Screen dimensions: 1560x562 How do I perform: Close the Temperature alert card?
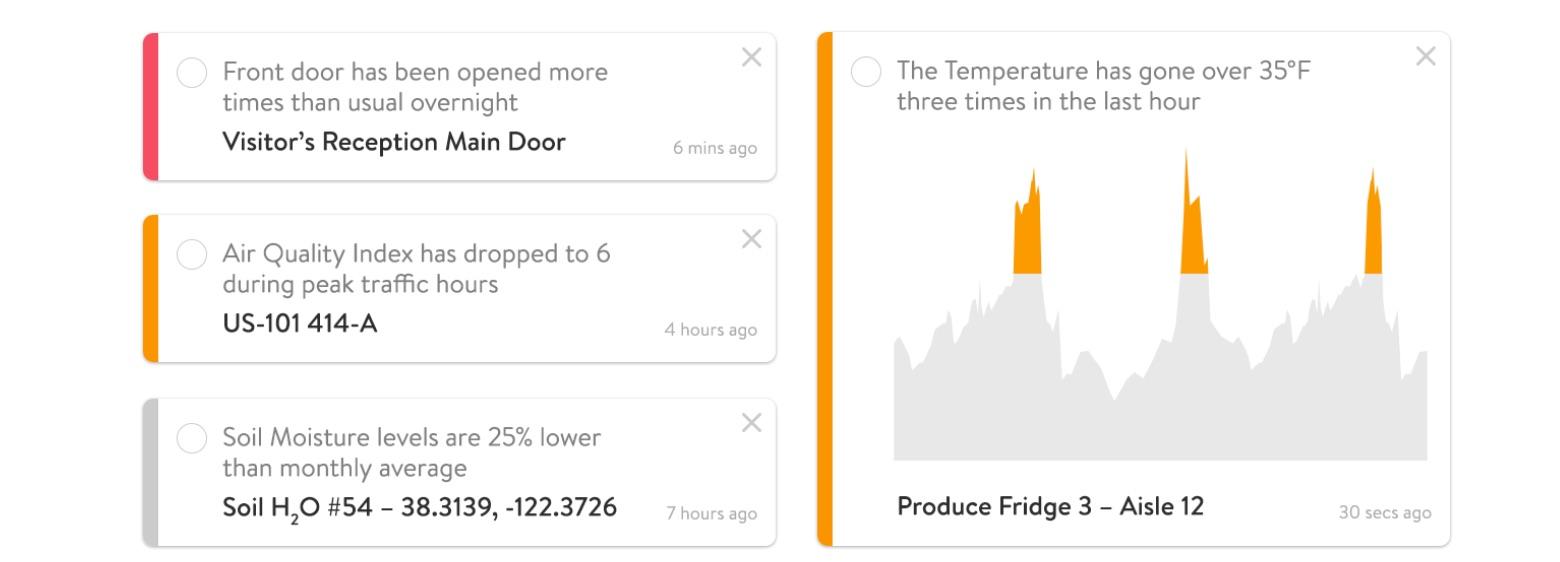tap(1426, 57)
